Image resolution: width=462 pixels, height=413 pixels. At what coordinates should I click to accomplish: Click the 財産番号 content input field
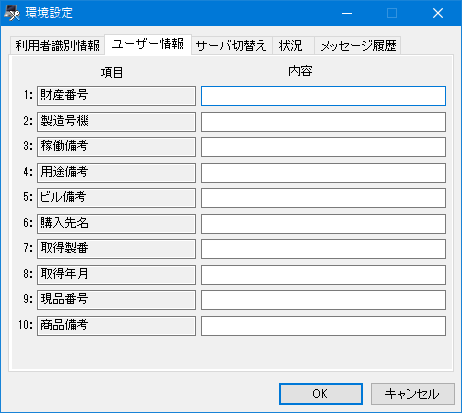pyautogui.click(x=323, y=96)
